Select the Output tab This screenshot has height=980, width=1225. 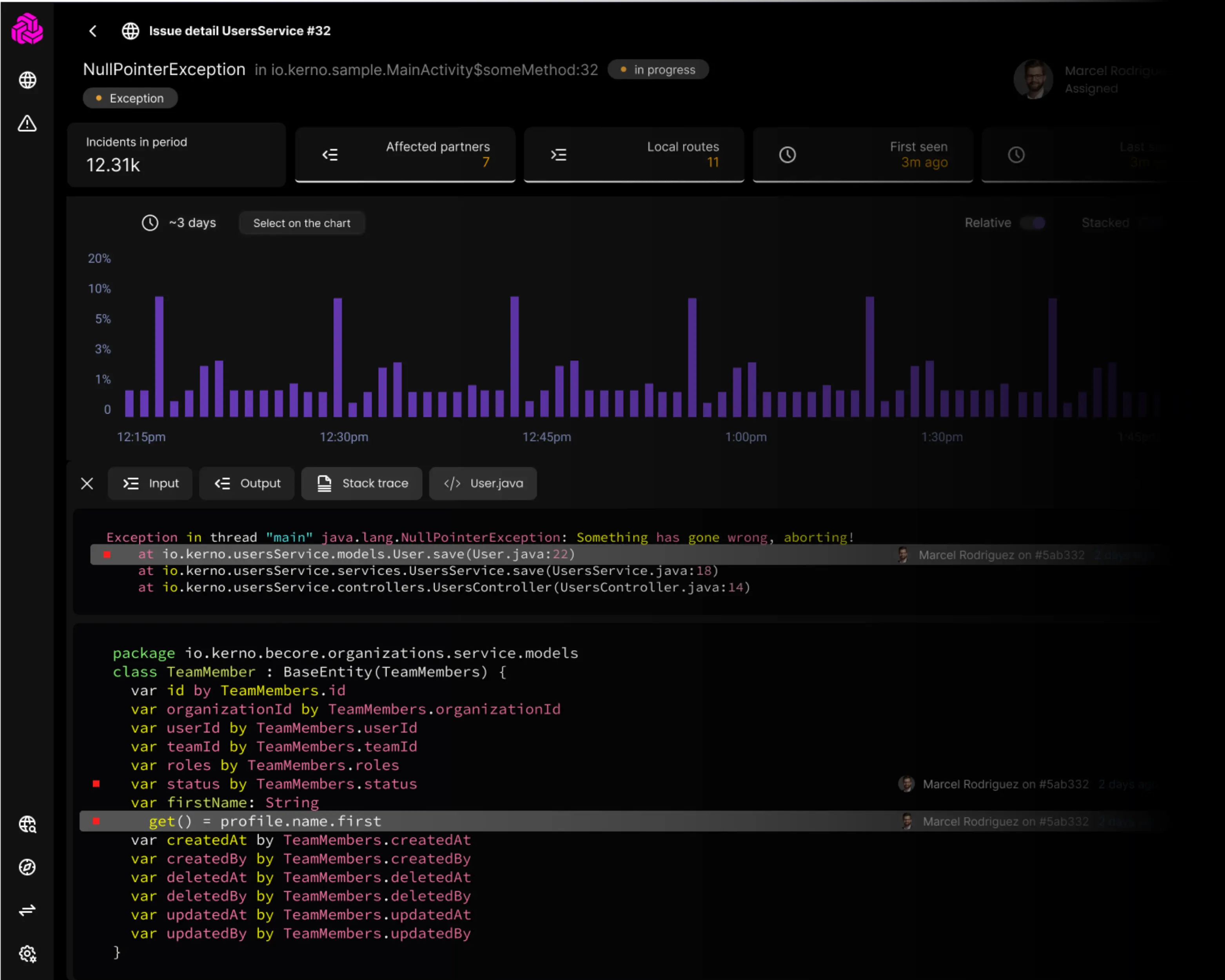coord(247,483)
